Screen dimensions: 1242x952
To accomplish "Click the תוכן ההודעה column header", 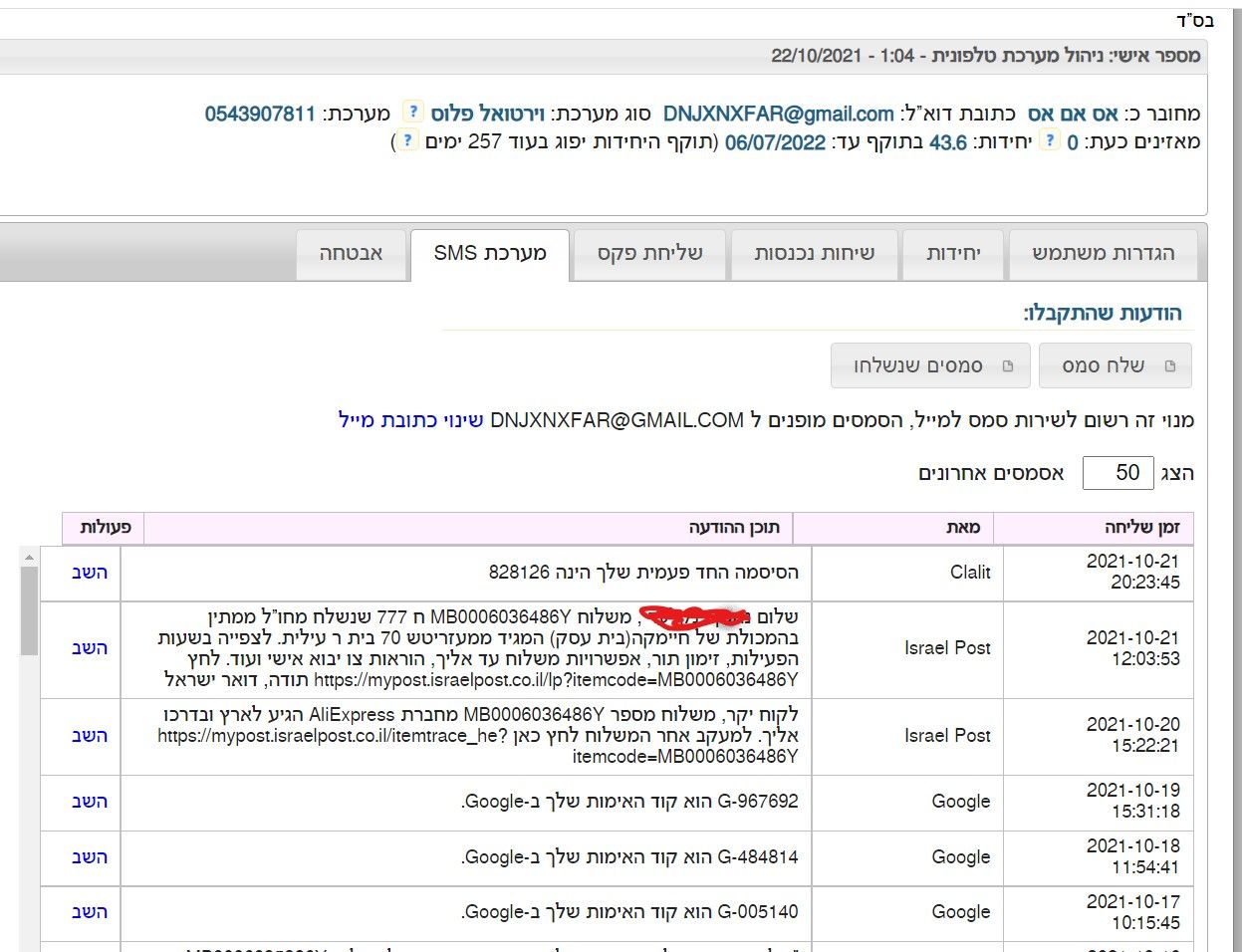I will (x=469, y=528).
